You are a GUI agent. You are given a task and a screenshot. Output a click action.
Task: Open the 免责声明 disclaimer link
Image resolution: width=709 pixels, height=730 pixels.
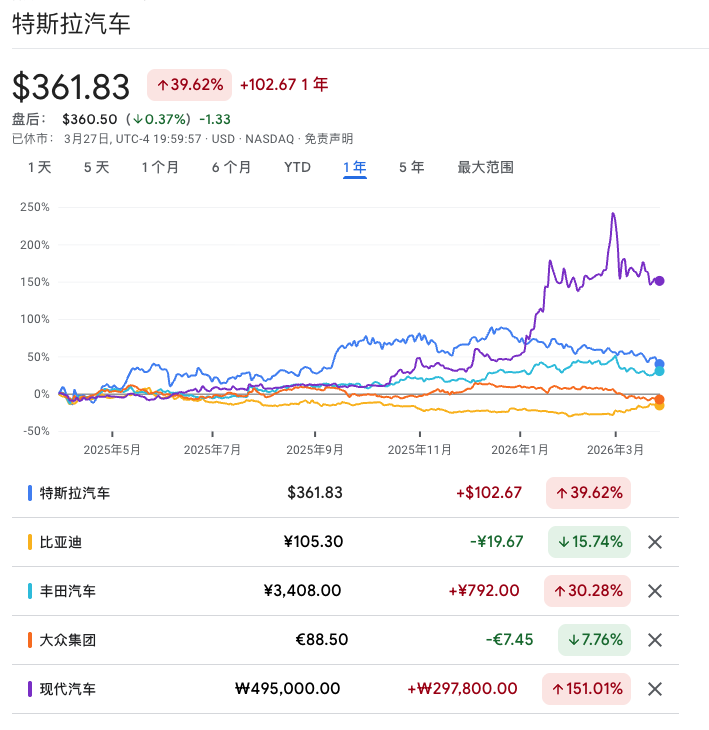329,139
